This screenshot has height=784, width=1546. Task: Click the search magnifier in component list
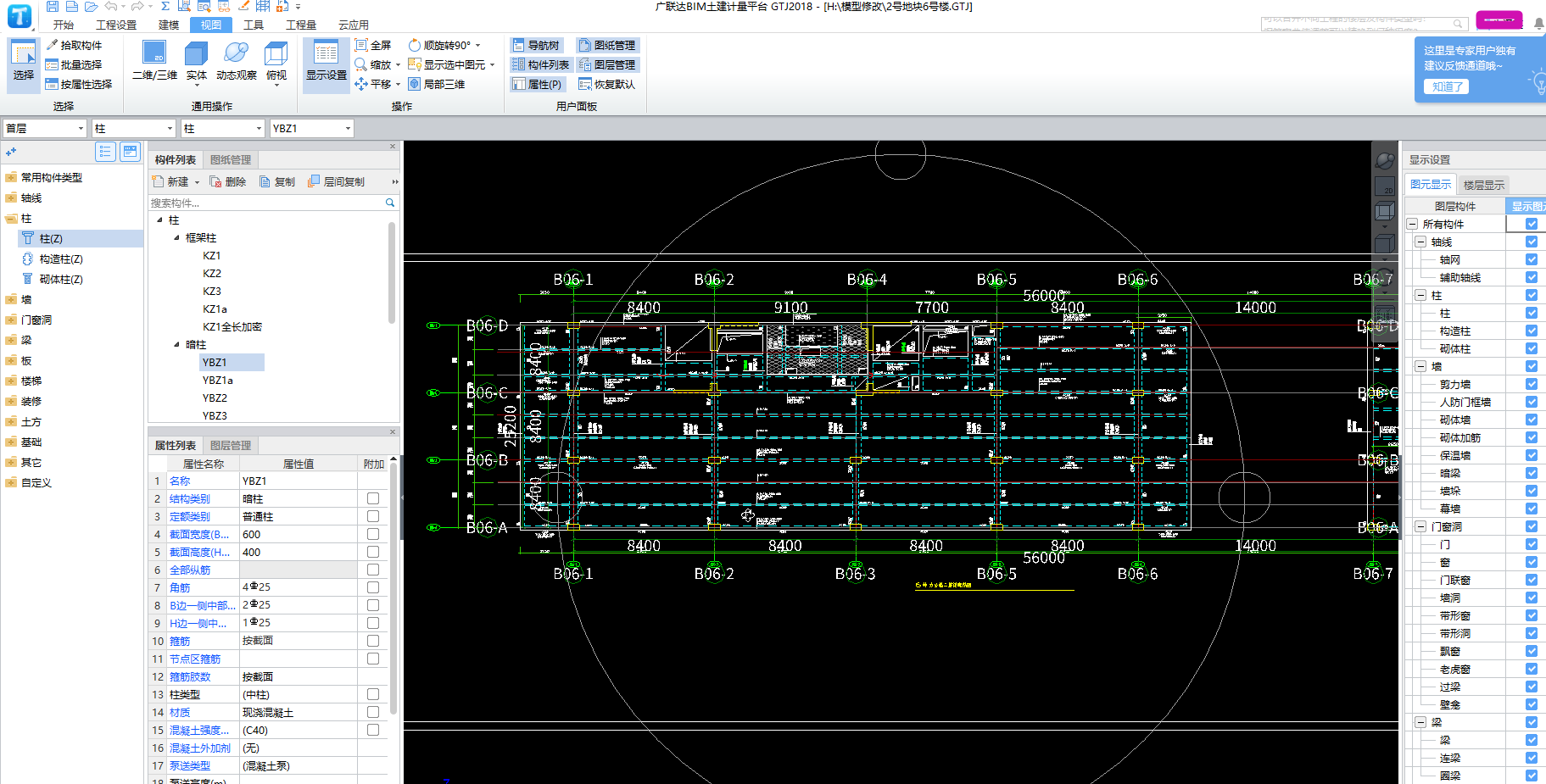(x=390, y=203)
